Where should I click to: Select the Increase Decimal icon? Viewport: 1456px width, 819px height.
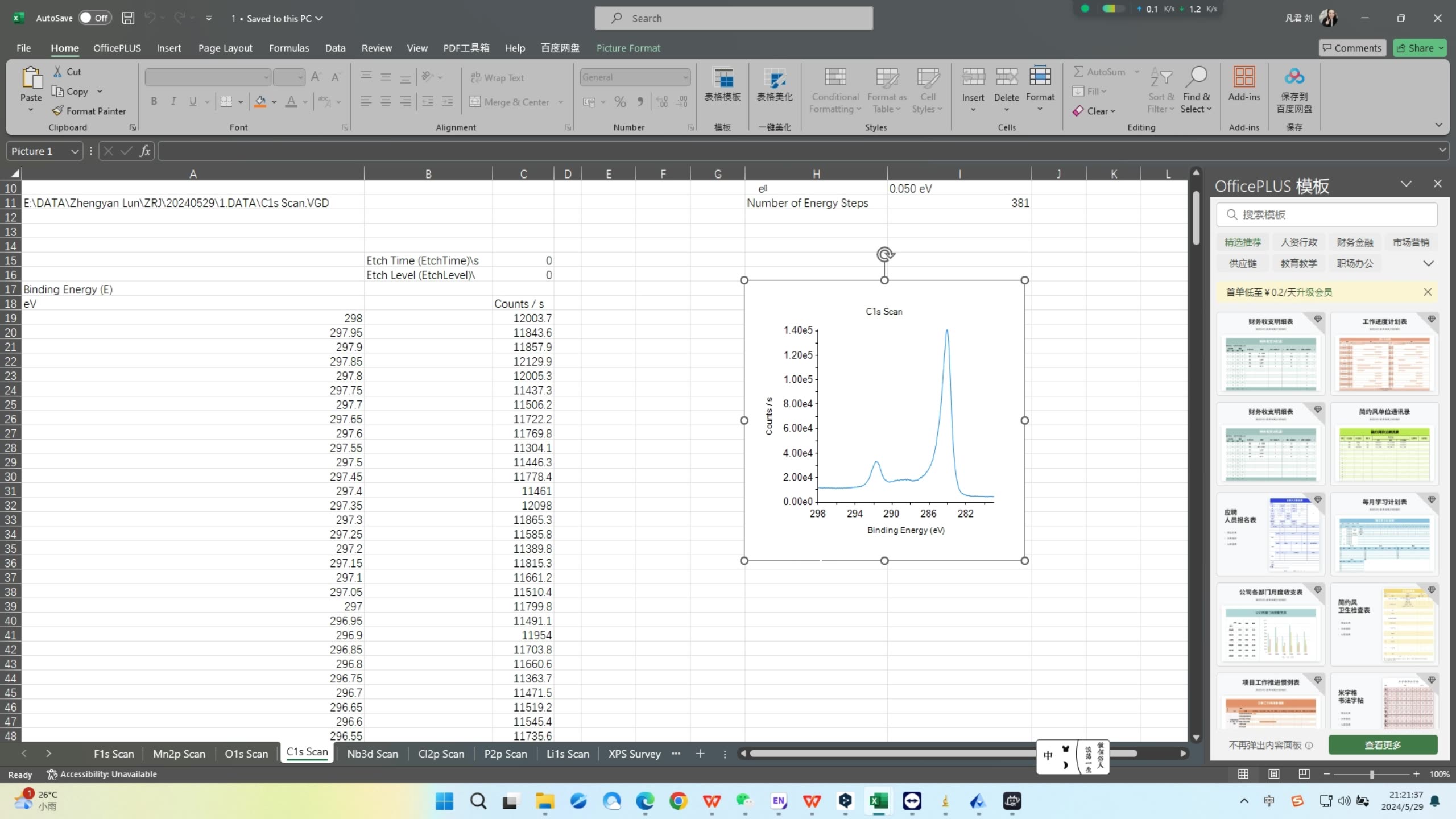pyautogui.click(x=661, y=101)
